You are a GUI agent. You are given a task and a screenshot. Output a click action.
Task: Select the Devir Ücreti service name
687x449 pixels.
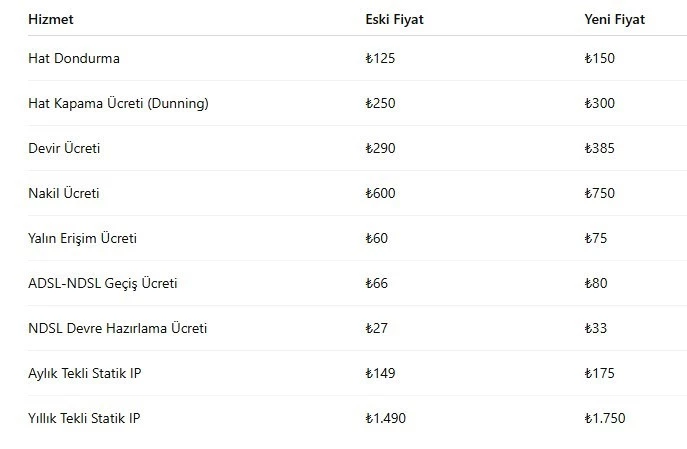point(64,148)
